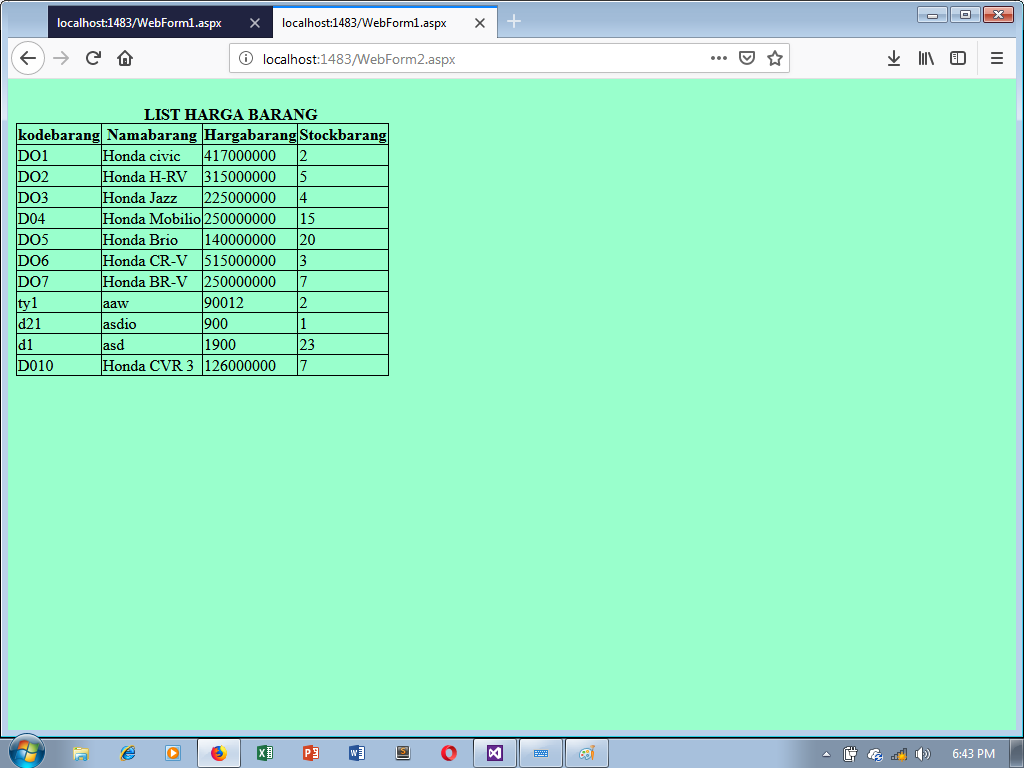
Task: Click the stock value 15 cell
Action: pyautogui.click(x=343, y=218)
